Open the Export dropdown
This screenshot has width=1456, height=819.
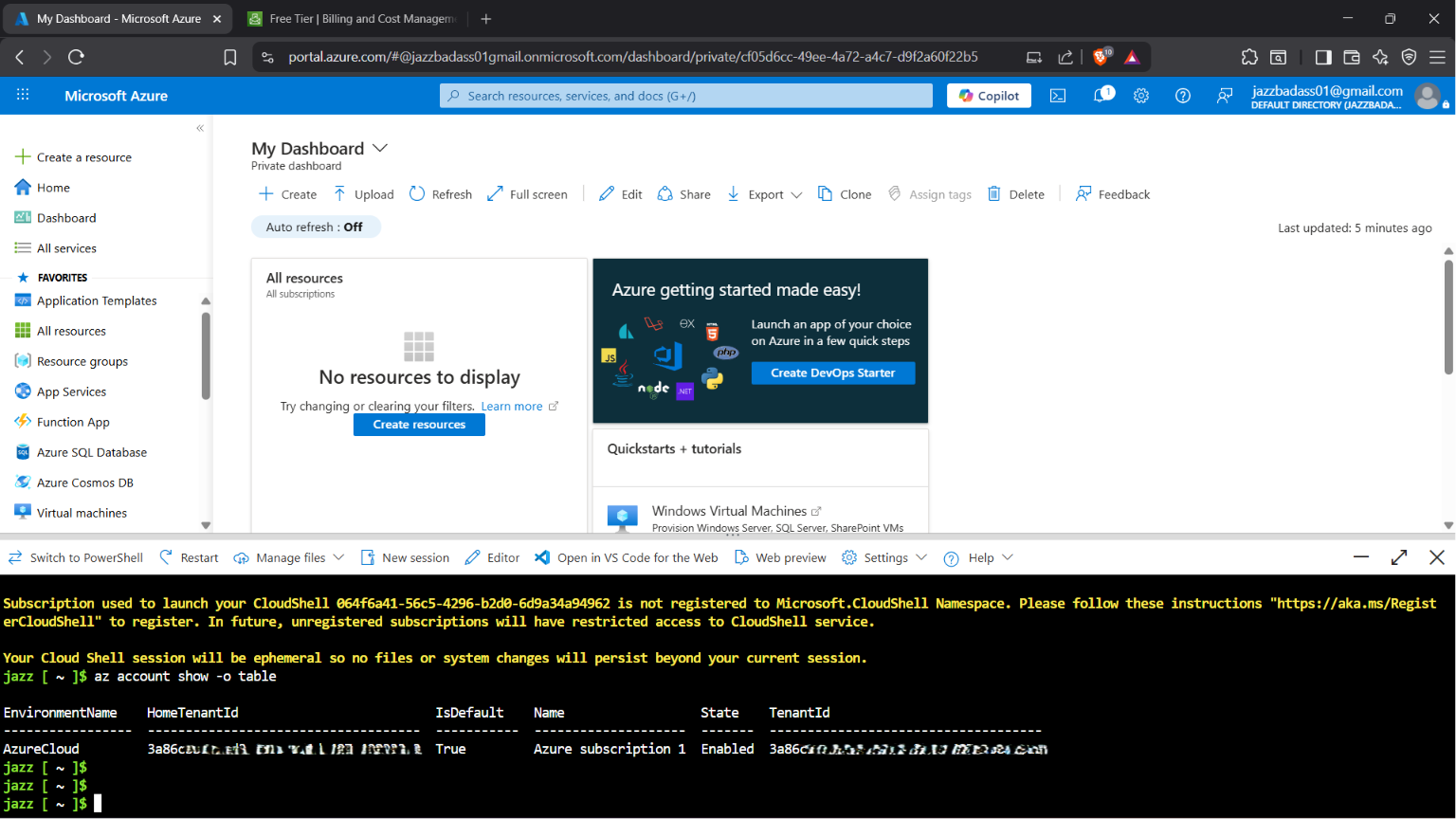click(765, 194)
